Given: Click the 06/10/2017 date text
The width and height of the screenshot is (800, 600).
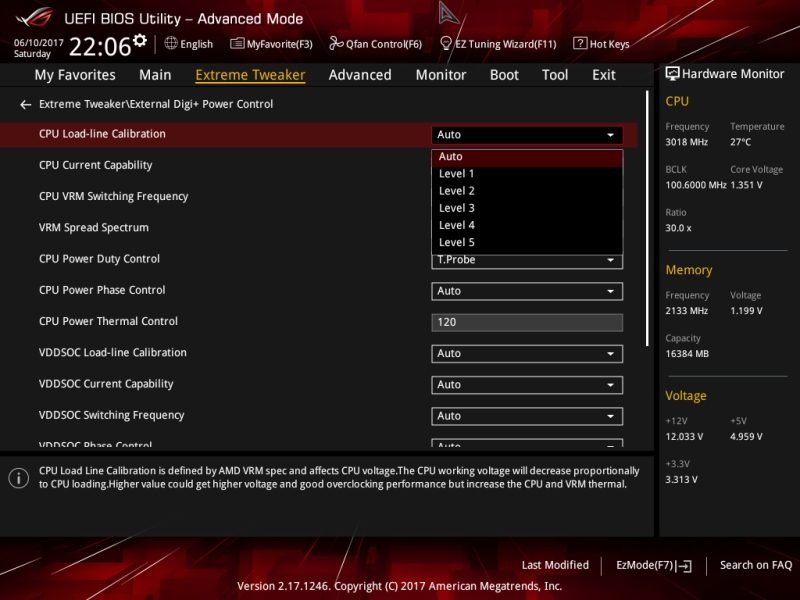Looking at the screenshot, I should [x=39, y=43].
